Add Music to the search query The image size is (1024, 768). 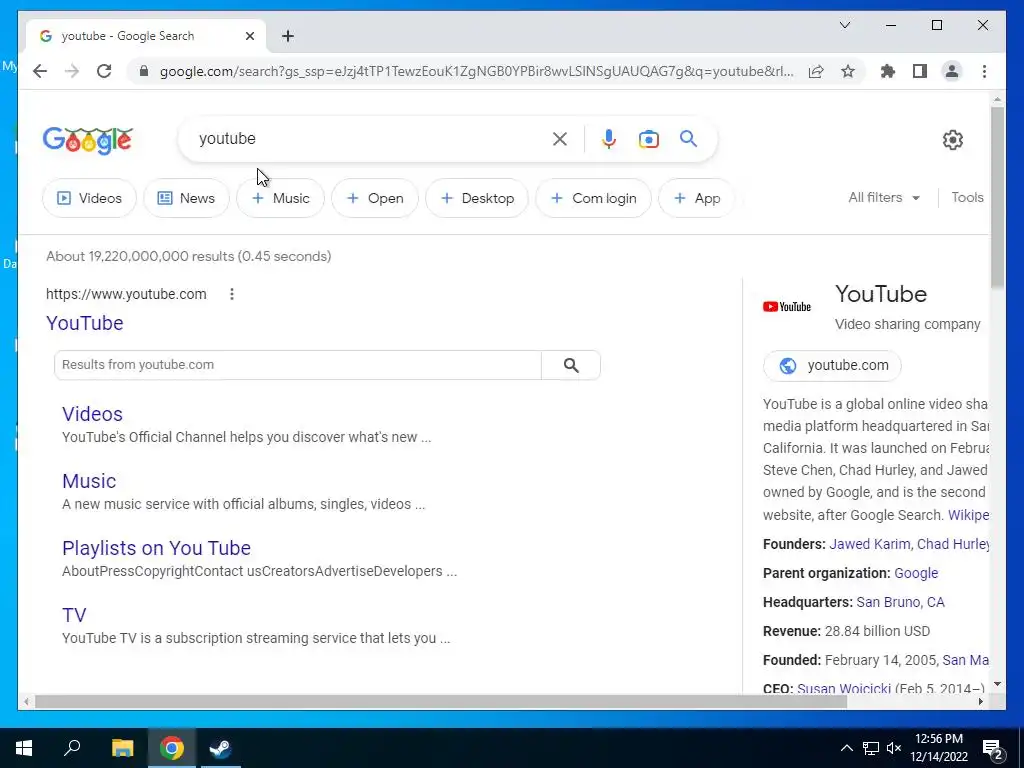coord(280,198)
